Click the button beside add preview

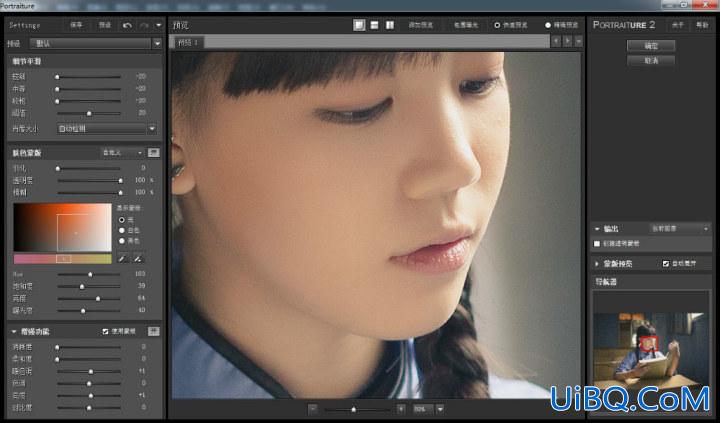click(466, 25)
